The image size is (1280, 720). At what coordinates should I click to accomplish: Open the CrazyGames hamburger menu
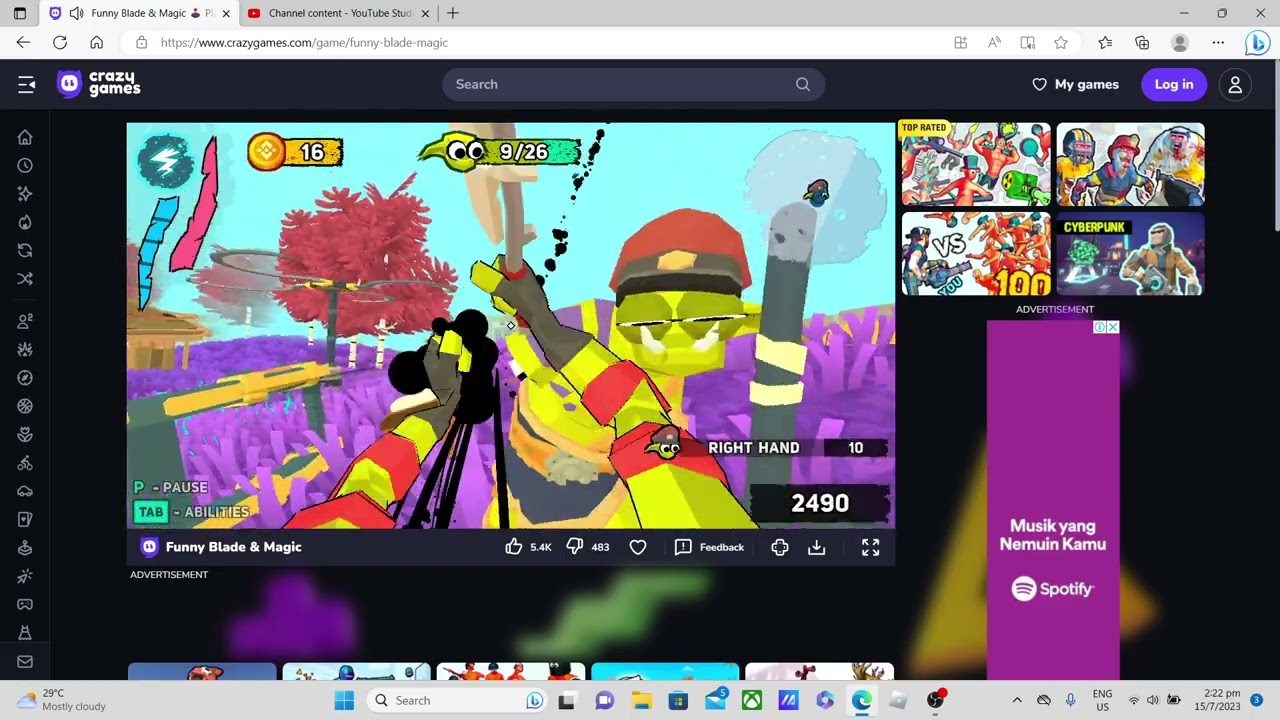tap(26, 85)
